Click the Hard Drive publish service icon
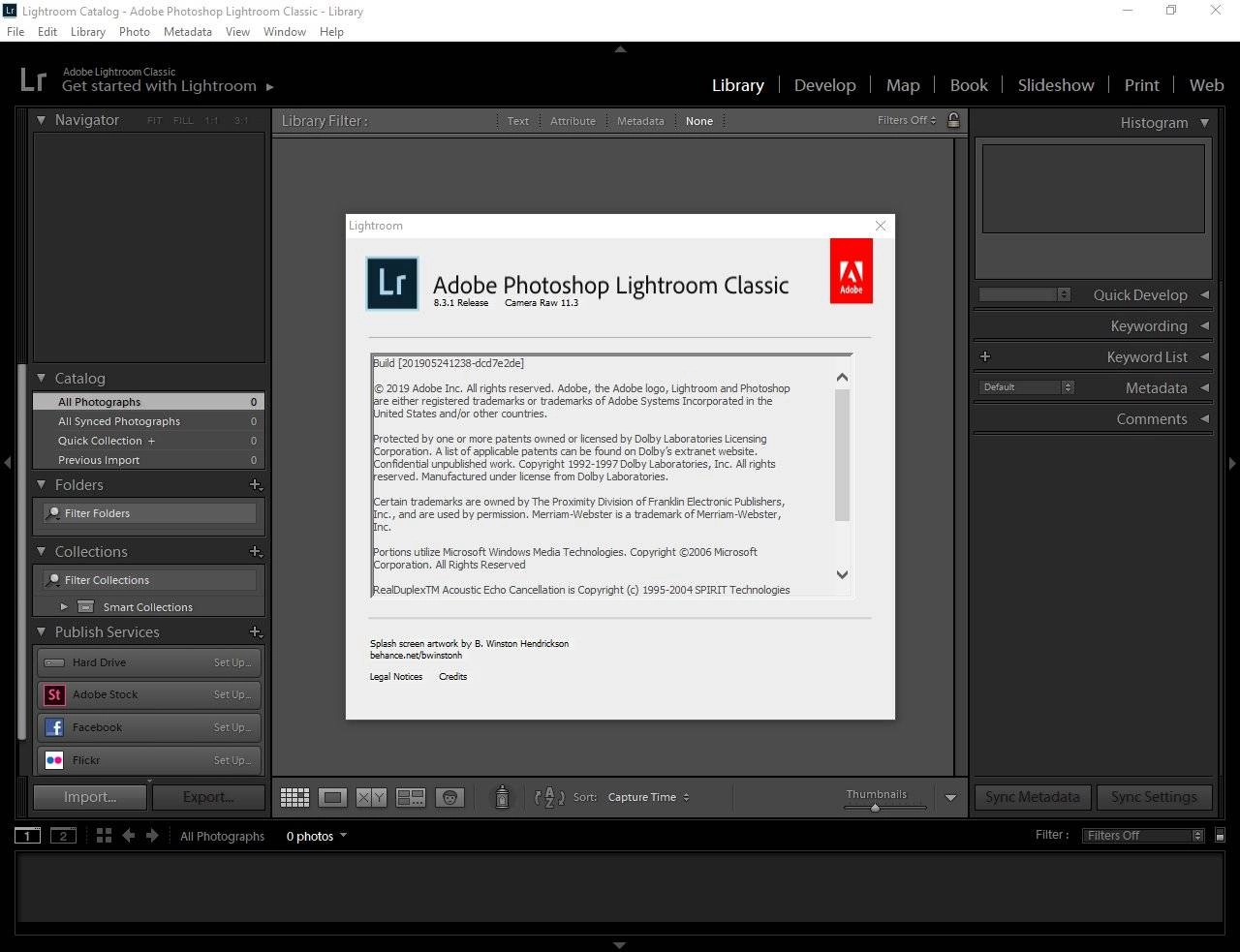 point(54,662)
